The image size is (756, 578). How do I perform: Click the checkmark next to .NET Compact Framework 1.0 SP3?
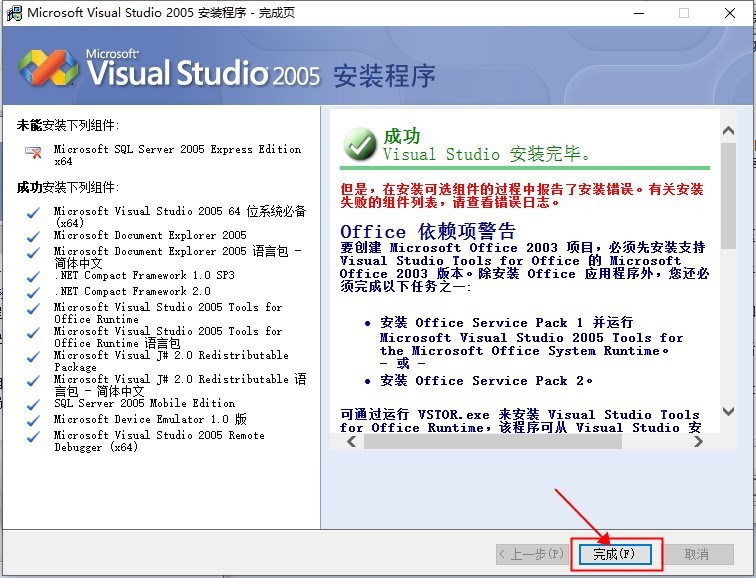[x=34, y=276]
